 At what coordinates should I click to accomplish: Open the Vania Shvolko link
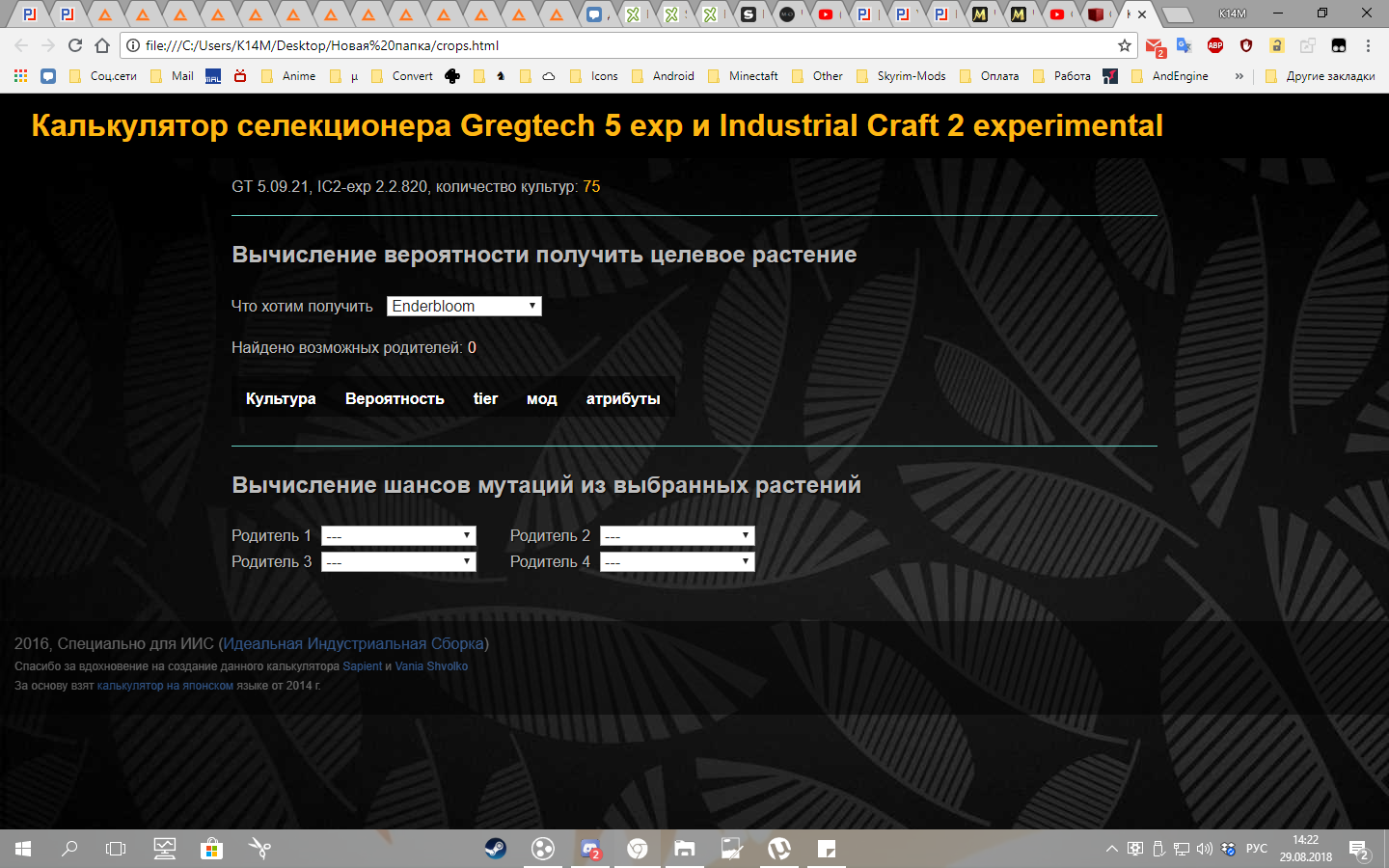(431, 666)
